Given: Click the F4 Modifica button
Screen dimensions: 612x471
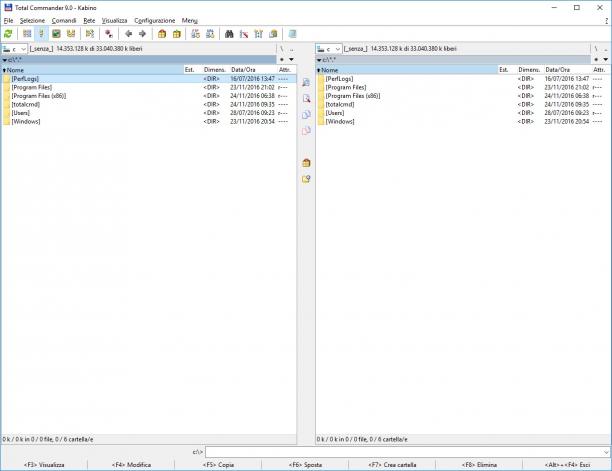Looking at the screenshot, I should coord(131,465).
